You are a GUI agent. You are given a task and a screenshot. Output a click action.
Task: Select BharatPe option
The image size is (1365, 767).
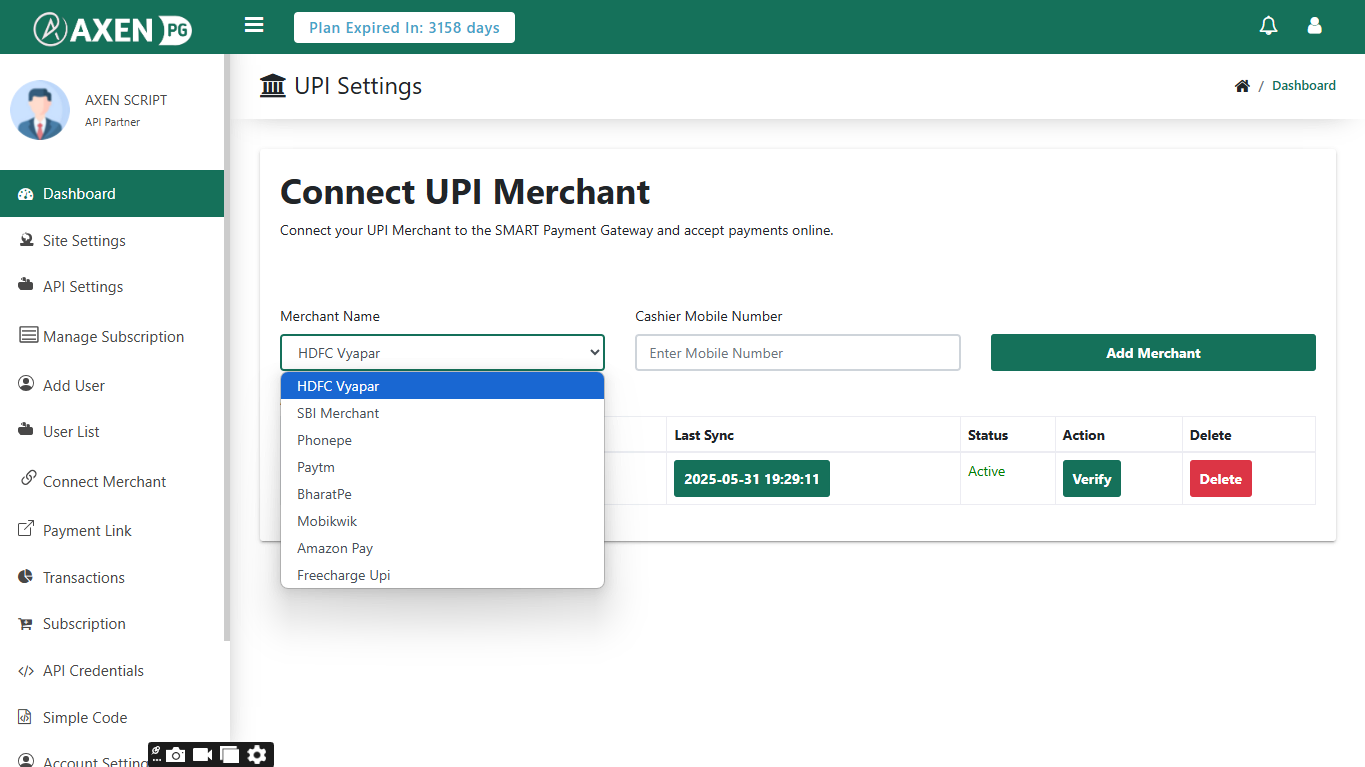click(442, 494)
